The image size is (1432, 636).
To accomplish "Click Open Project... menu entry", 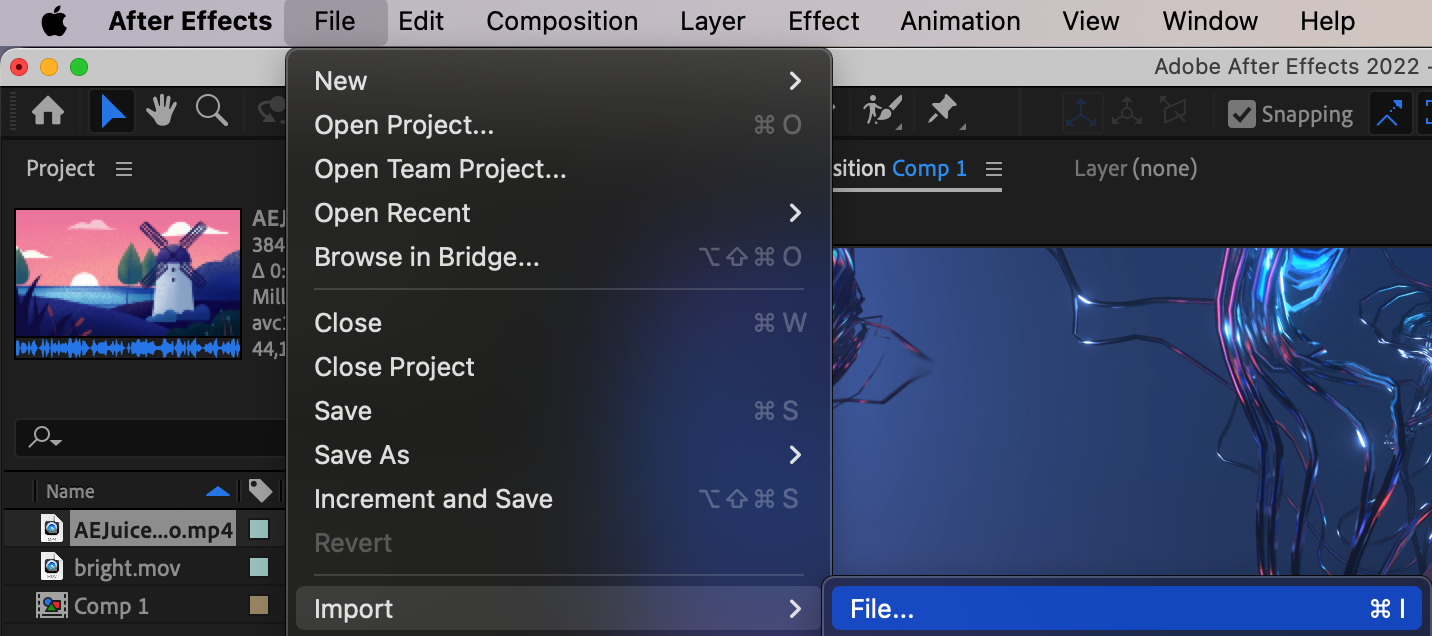I will [404, 125].
